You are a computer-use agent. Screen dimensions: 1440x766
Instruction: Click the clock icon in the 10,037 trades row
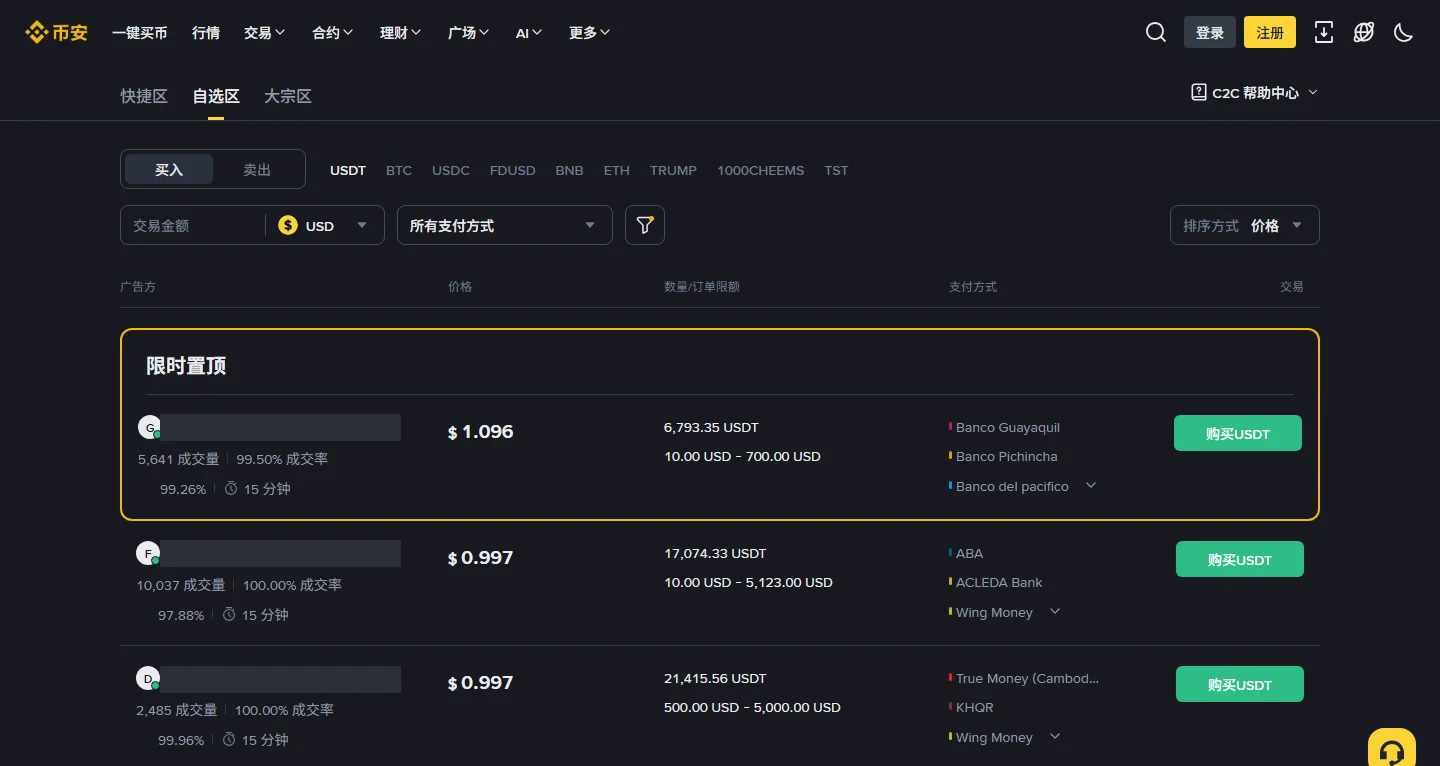pos(229,614)
